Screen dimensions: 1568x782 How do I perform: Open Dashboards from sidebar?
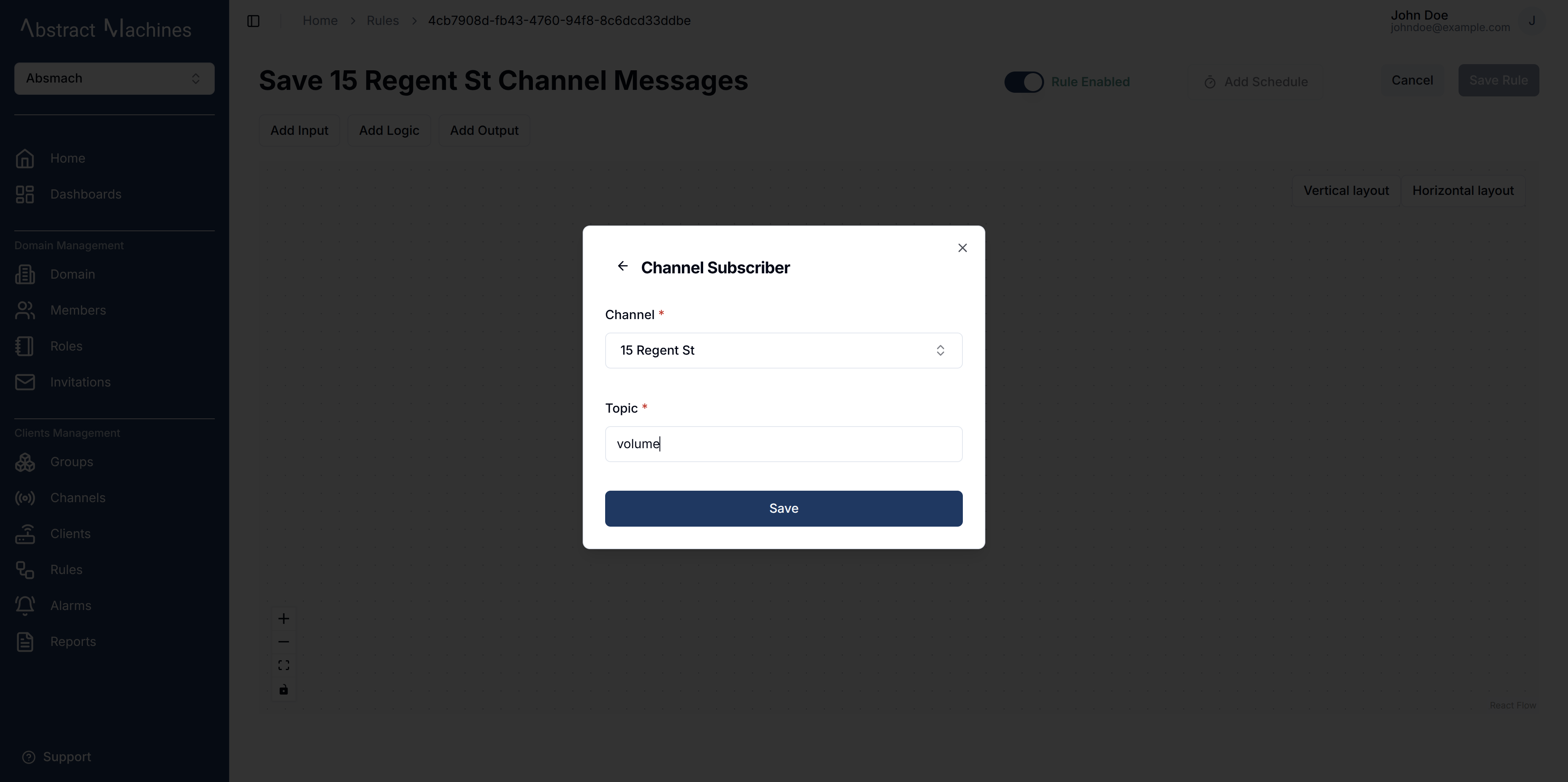pos(86,194)
